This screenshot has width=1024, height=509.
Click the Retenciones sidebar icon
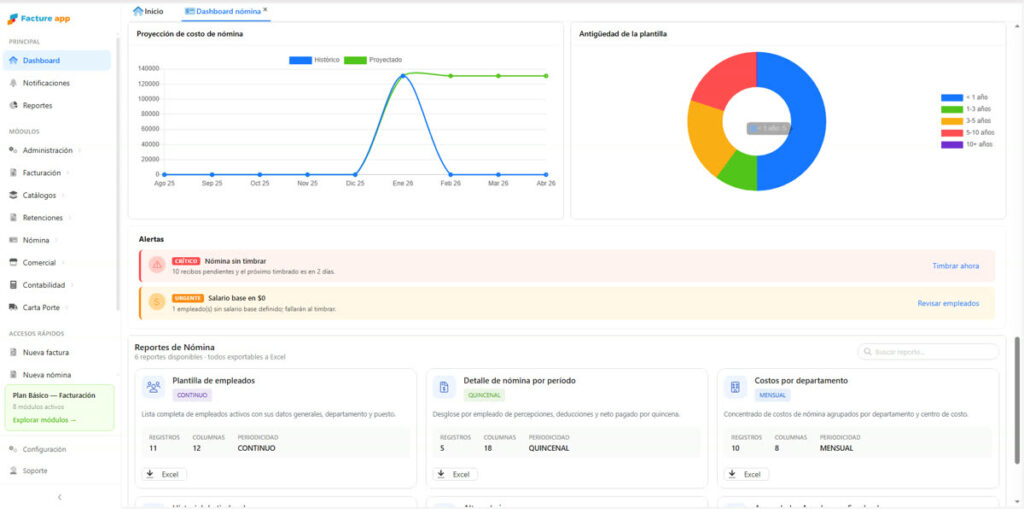tap(13, 218)
